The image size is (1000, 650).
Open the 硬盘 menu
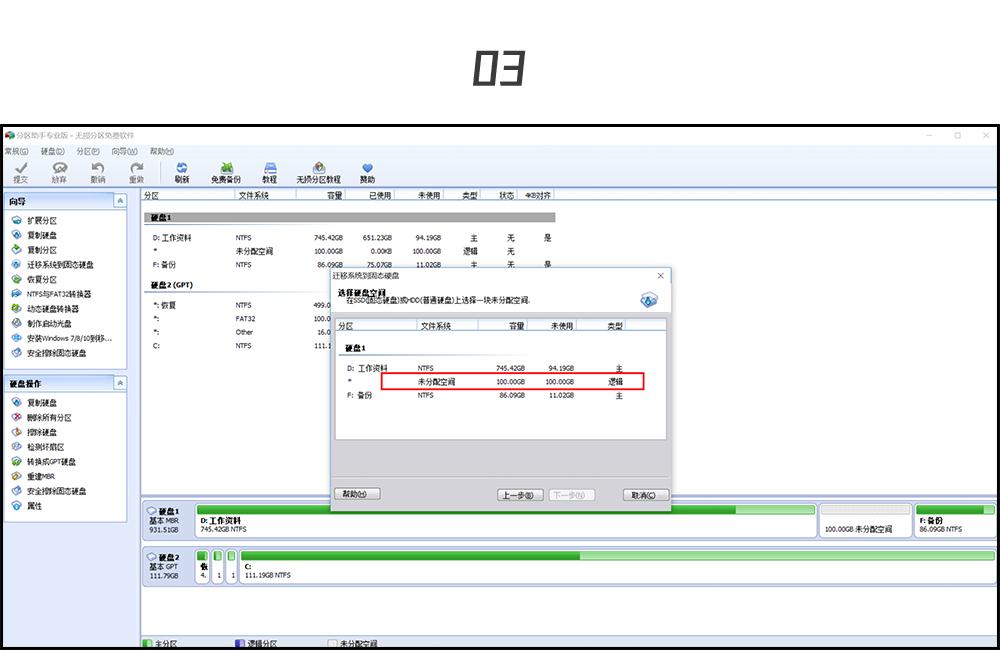point(53,151)
